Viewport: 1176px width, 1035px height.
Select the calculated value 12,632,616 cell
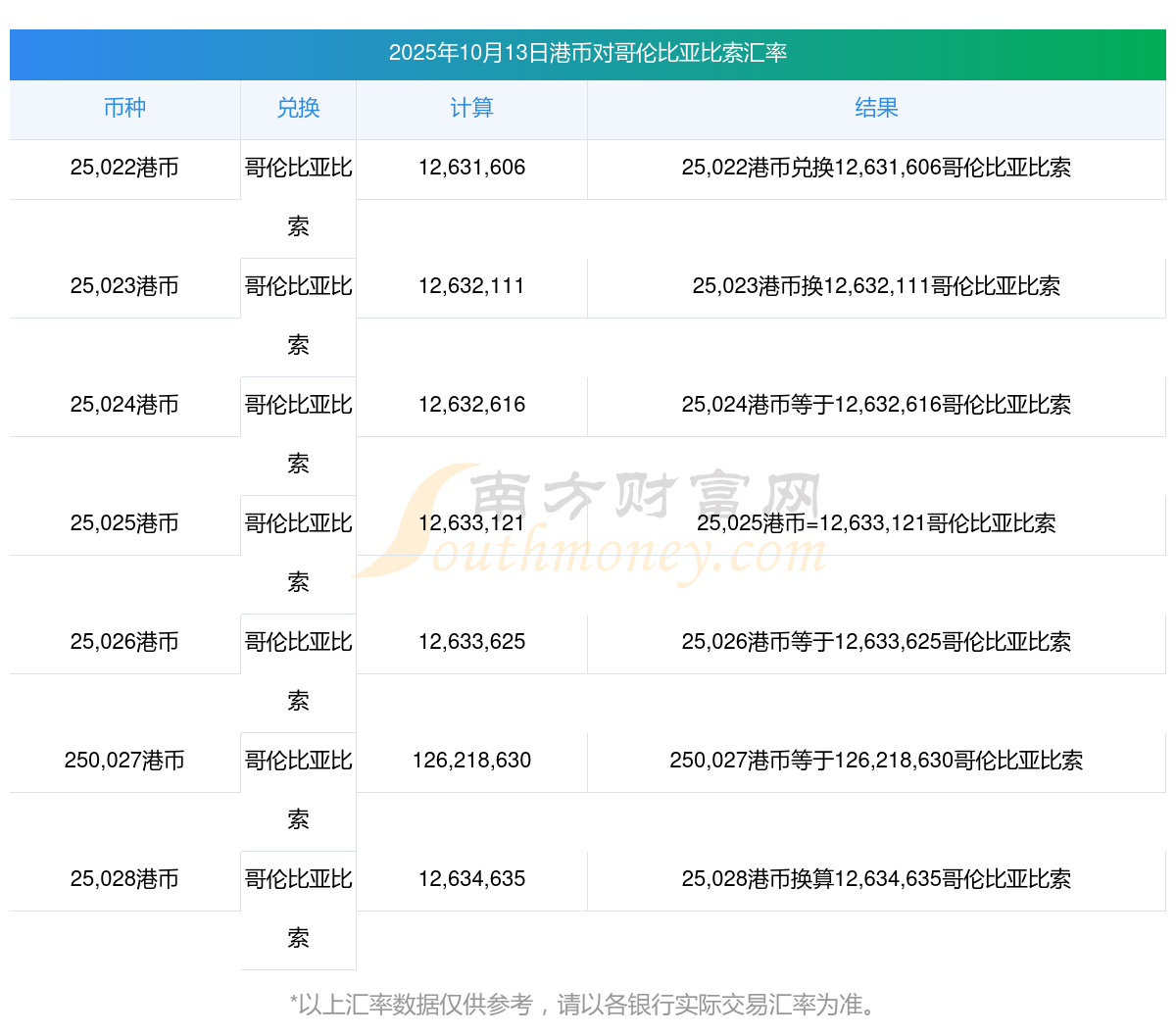click(x=471, y=405)
